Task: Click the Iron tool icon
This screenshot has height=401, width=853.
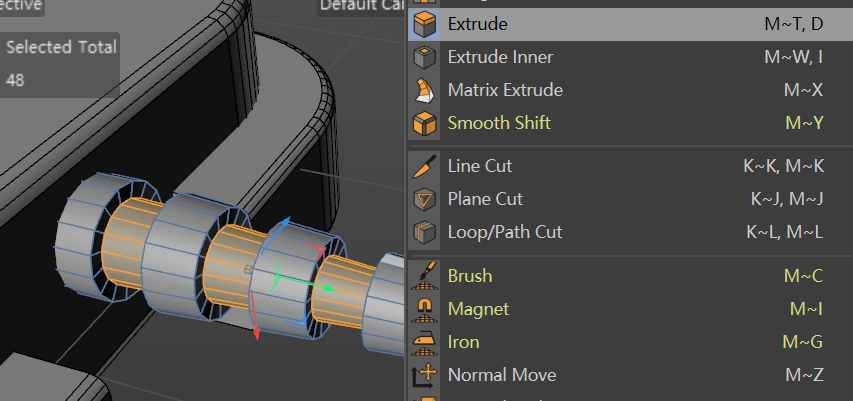Action: pos(424,343)
